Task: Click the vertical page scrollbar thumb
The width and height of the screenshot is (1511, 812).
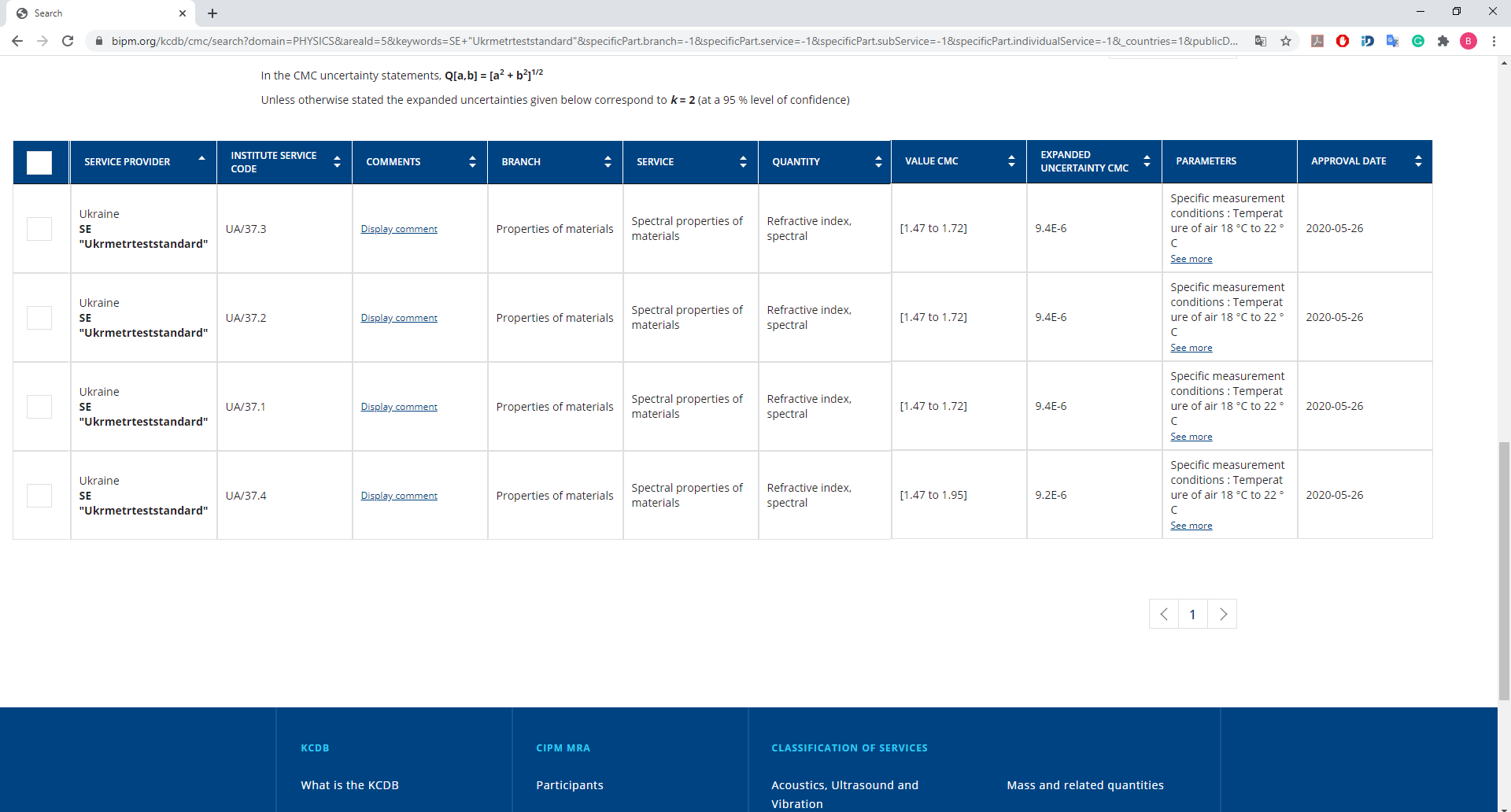Action: point(1504,570)
